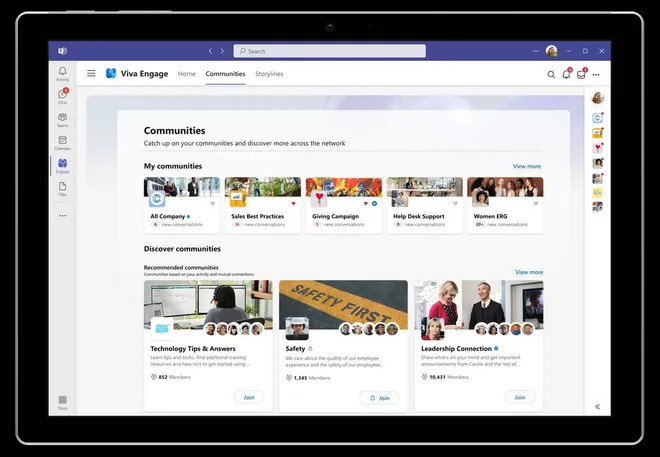Favorite the Women ERG community heart
The width and height of the screenshot is (660, 457).
click(536, 204)
